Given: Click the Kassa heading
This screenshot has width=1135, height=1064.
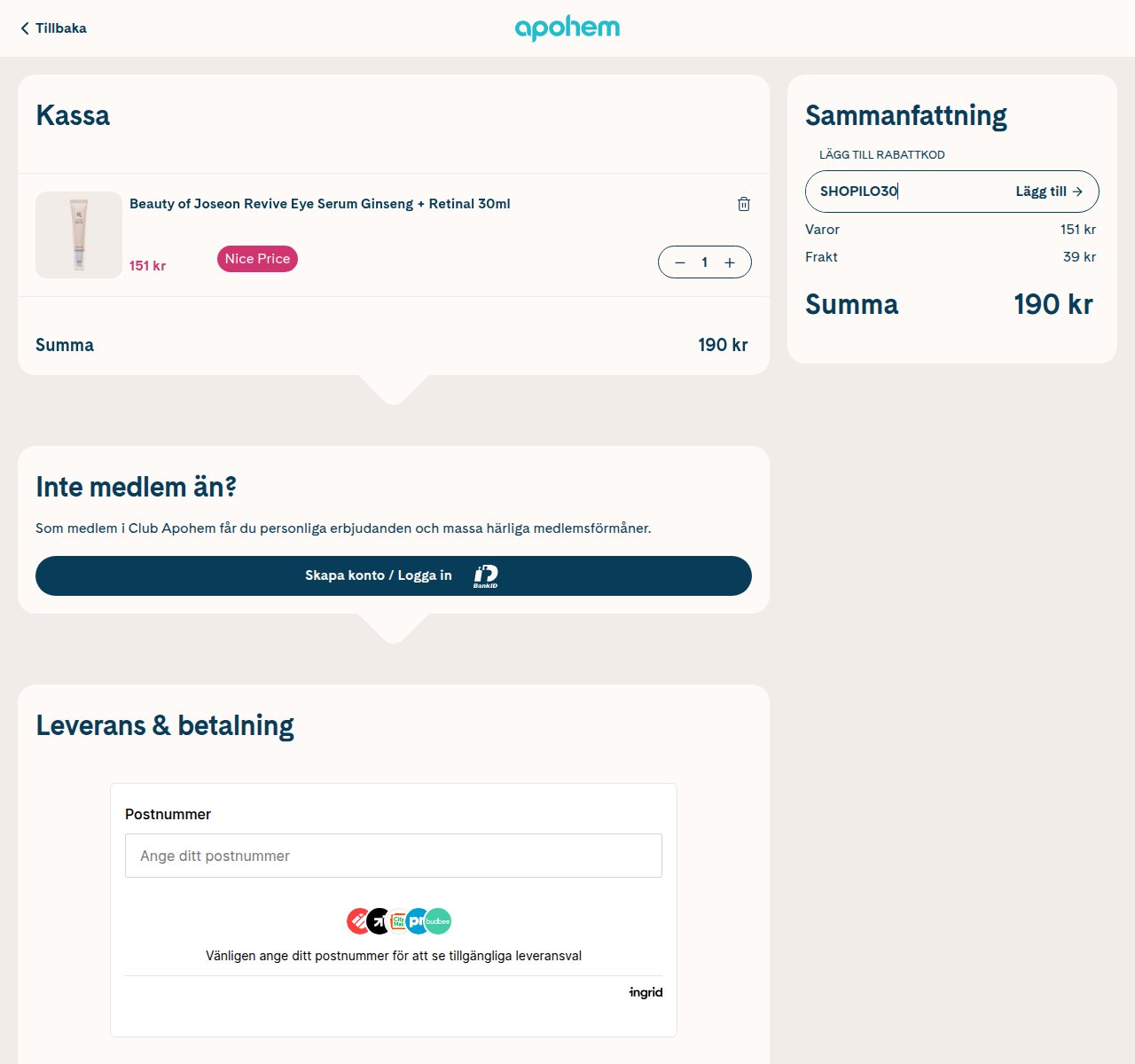Looking at the screenshot, I should coord(73,115).
